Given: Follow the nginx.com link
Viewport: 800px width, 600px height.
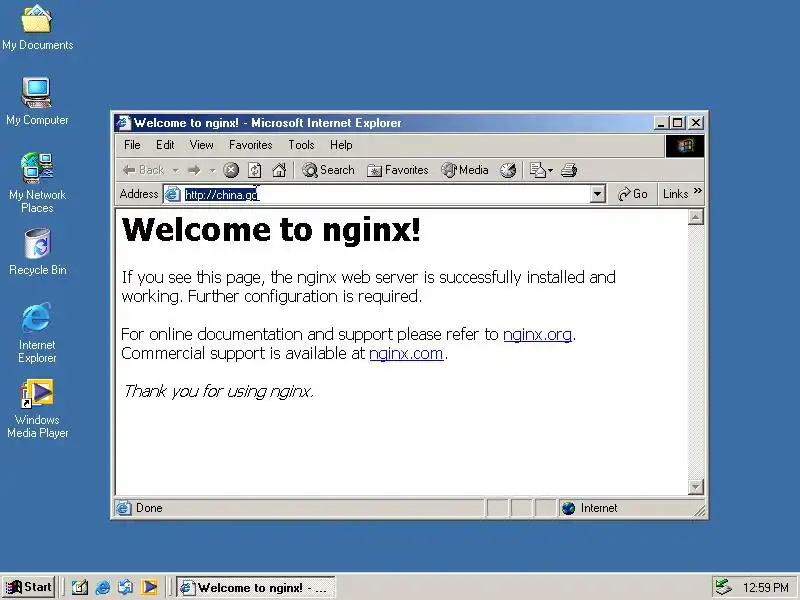Looking at the screenshot, I should coord(406,353).
